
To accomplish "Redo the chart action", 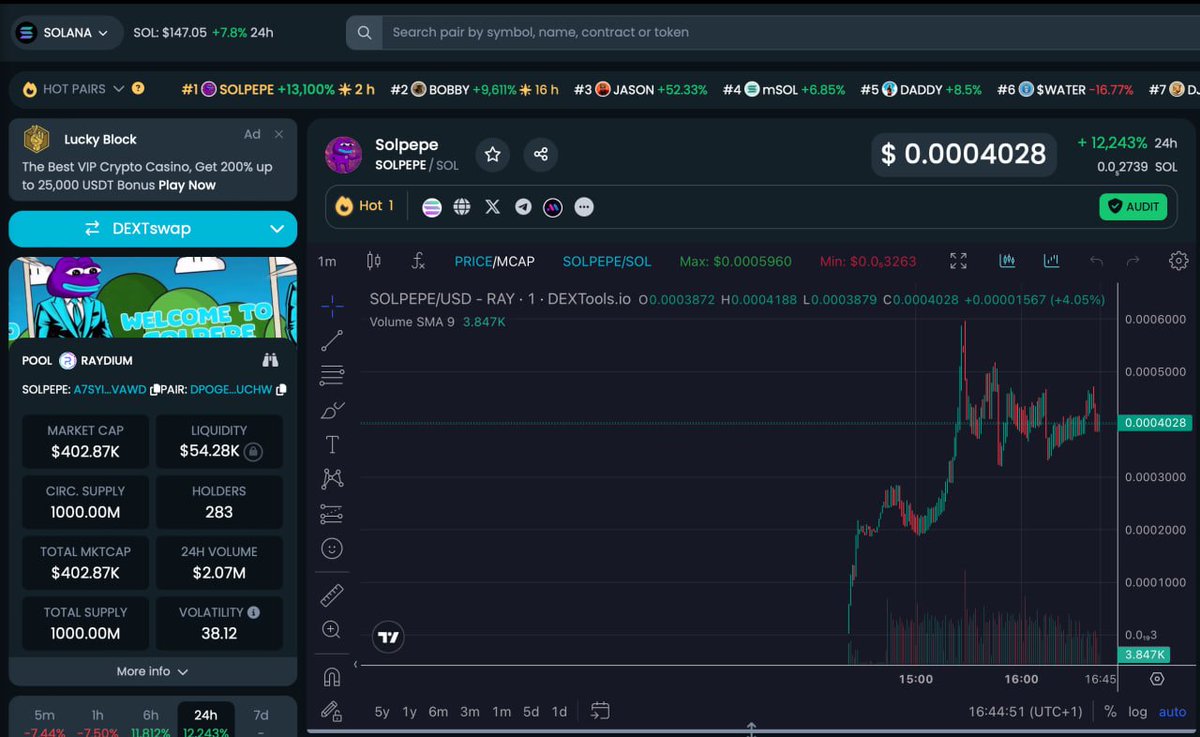I will [1133, 261].
